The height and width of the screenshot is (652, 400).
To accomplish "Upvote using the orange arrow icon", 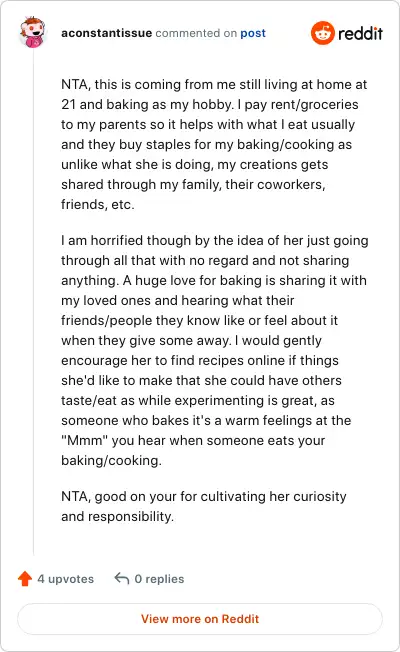I will coord(25,578).
